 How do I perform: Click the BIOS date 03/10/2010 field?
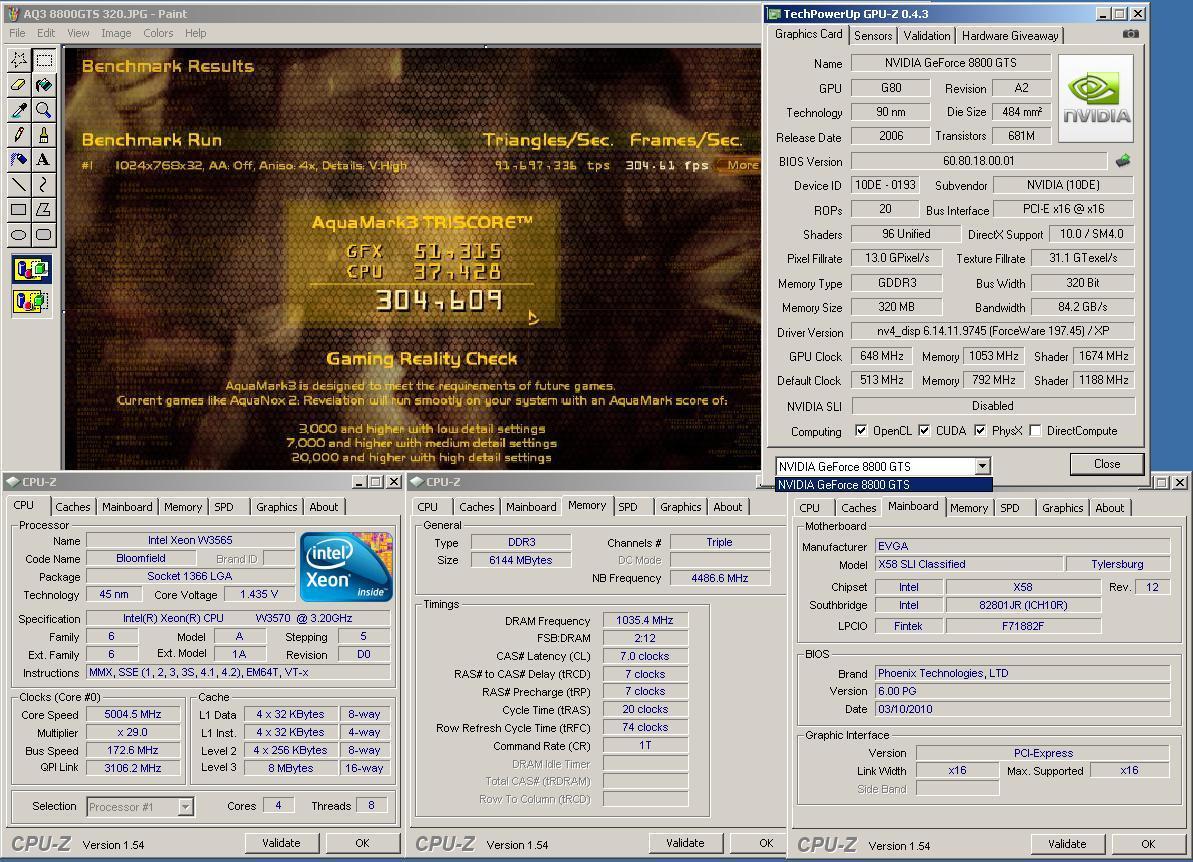point(1022,709)
